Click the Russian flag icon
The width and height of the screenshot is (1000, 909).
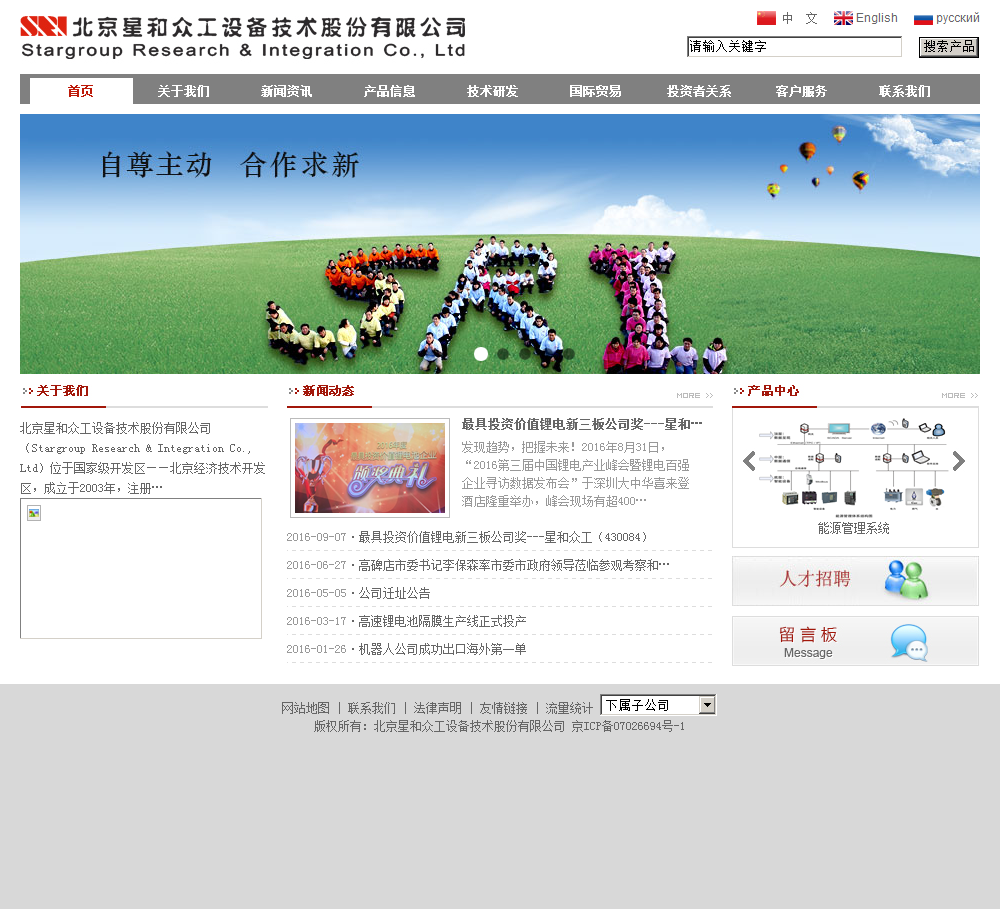(923, 18)
